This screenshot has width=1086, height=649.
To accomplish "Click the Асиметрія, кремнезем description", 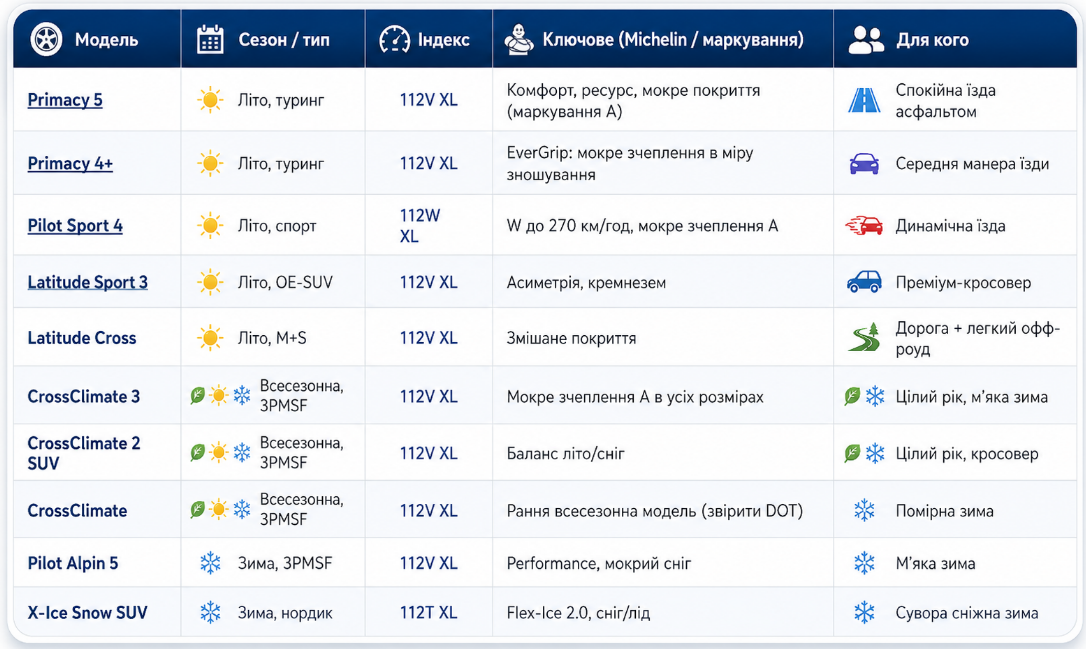I will pos(586,283).
